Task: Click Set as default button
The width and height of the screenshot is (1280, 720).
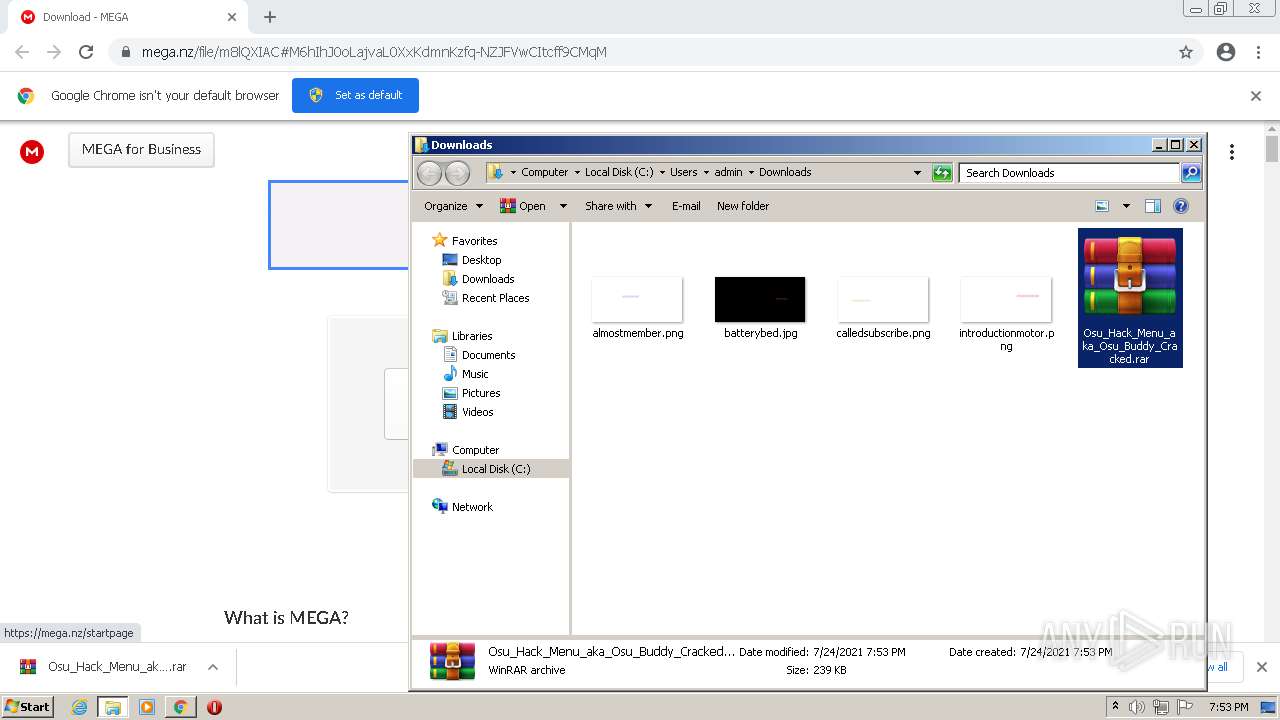Action: 355,95
